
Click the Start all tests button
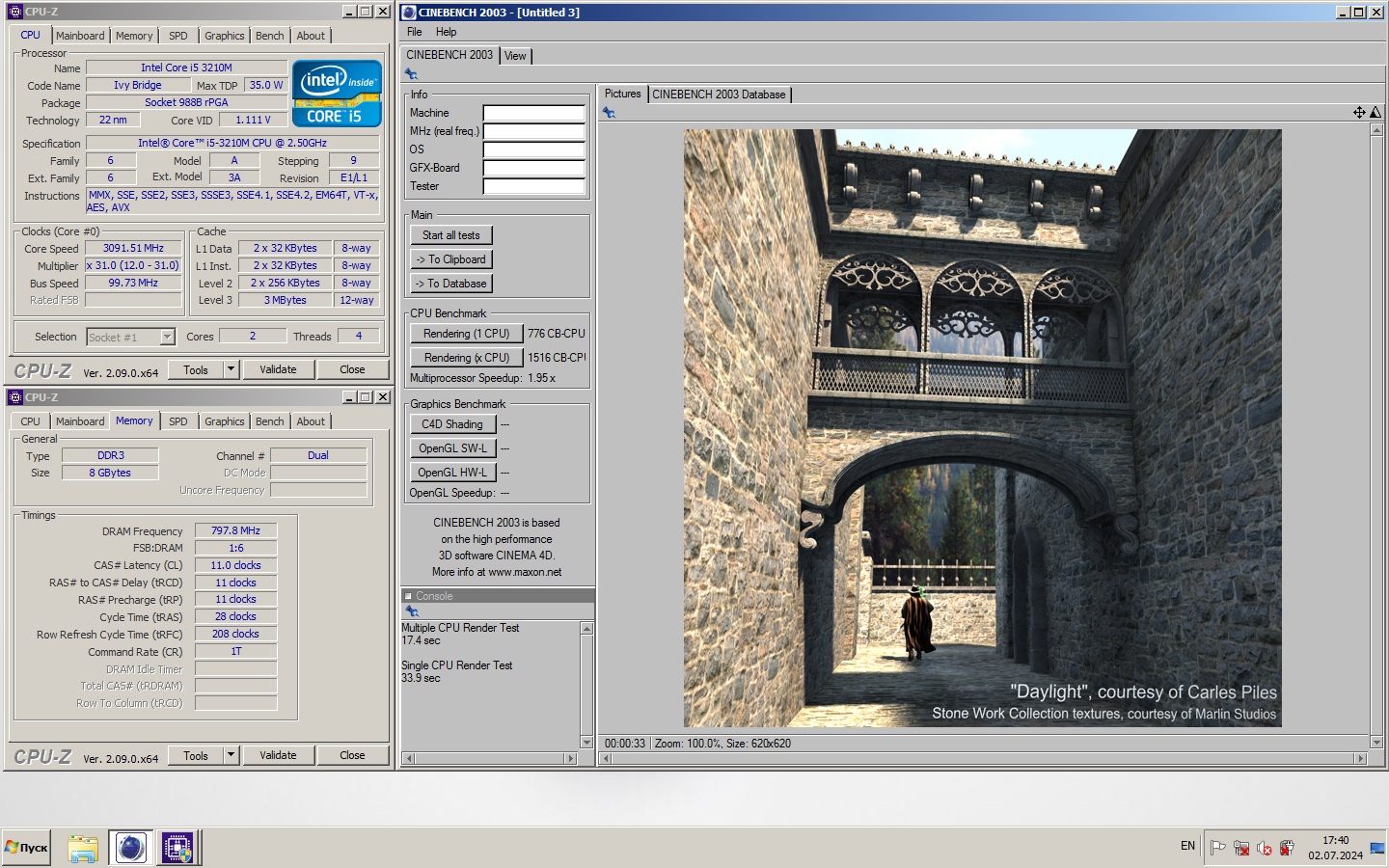[451, 235]
